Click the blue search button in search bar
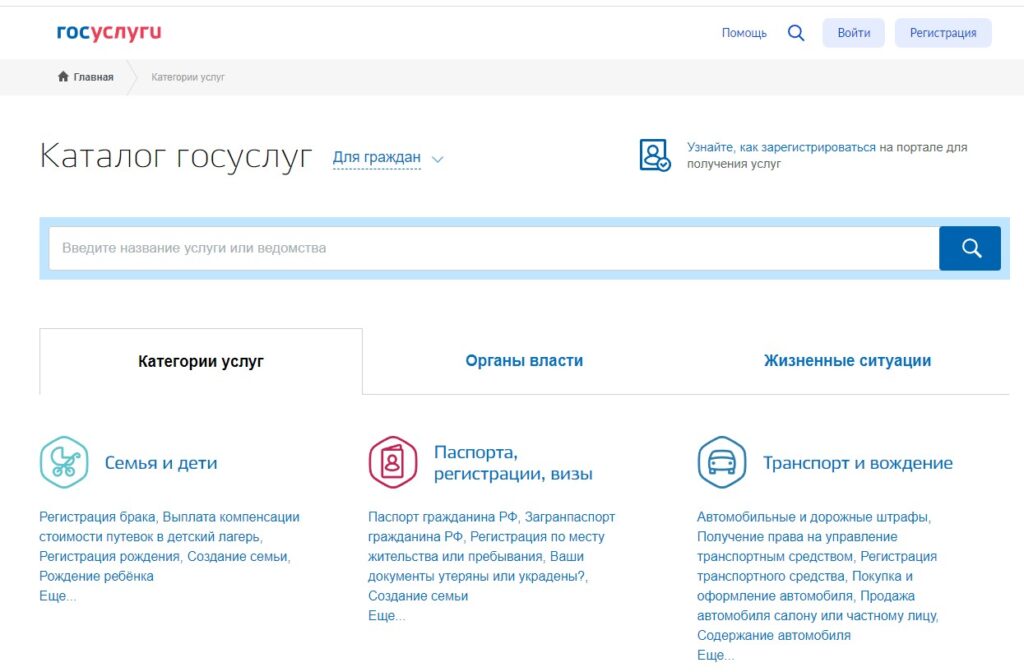1024x672 pixels. [x=969, y=248]
